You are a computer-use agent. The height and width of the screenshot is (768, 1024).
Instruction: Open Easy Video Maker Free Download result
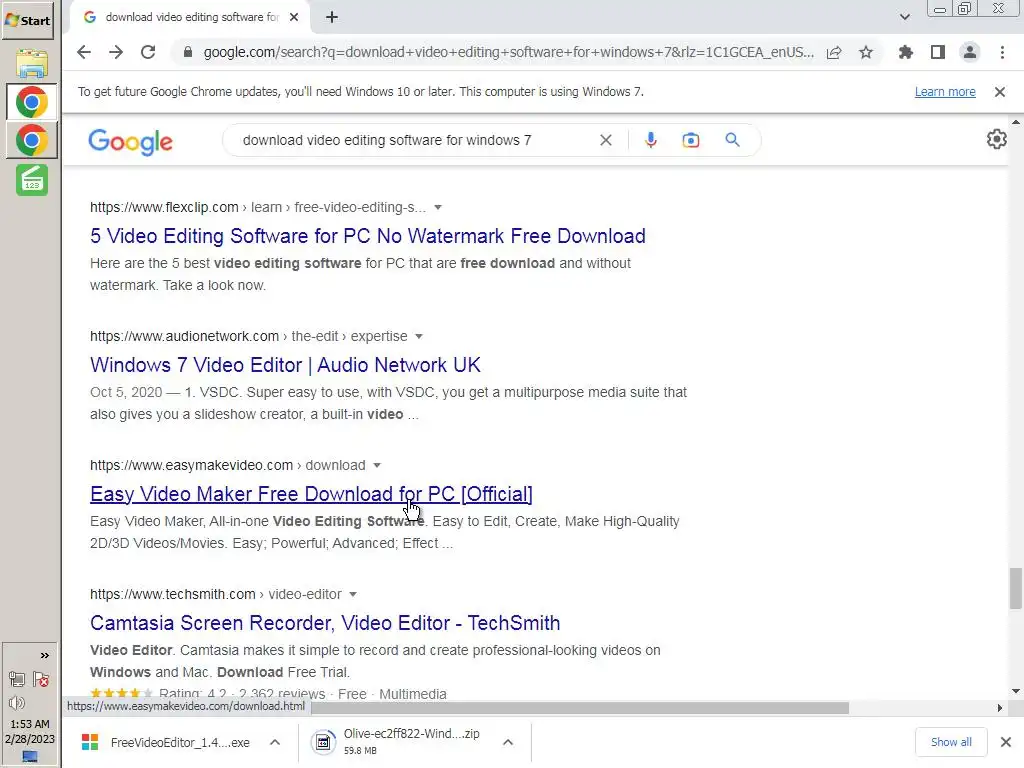pyautogui.click(x=312, y=494)
